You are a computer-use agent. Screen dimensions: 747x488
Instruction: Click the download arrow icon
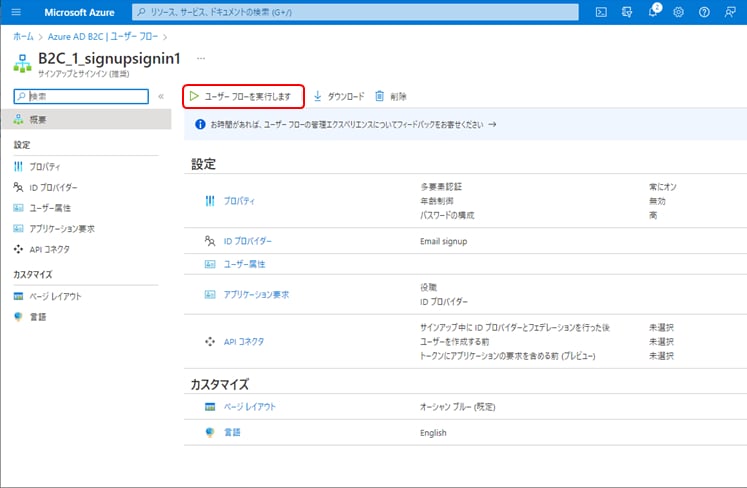pyautogui.click(x=317, y=96)
